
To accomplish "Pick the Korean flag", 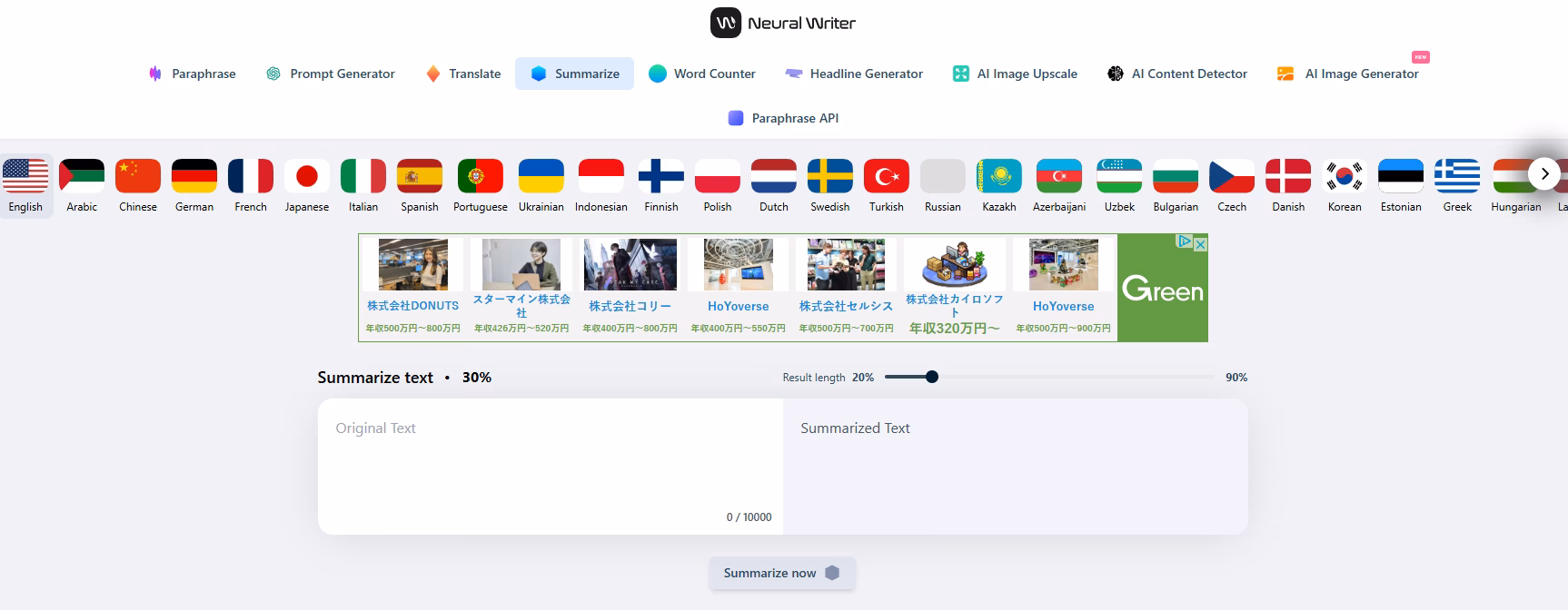I will click(x=1345, y=176).
